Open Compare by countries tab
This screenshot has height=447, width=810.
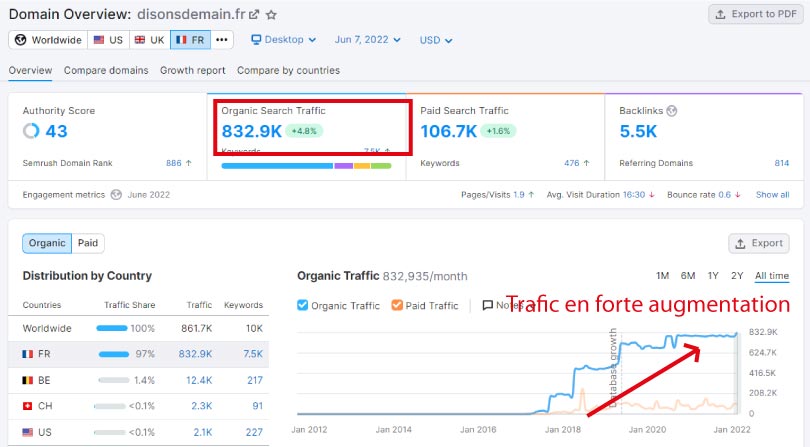[x=288, y=70]
